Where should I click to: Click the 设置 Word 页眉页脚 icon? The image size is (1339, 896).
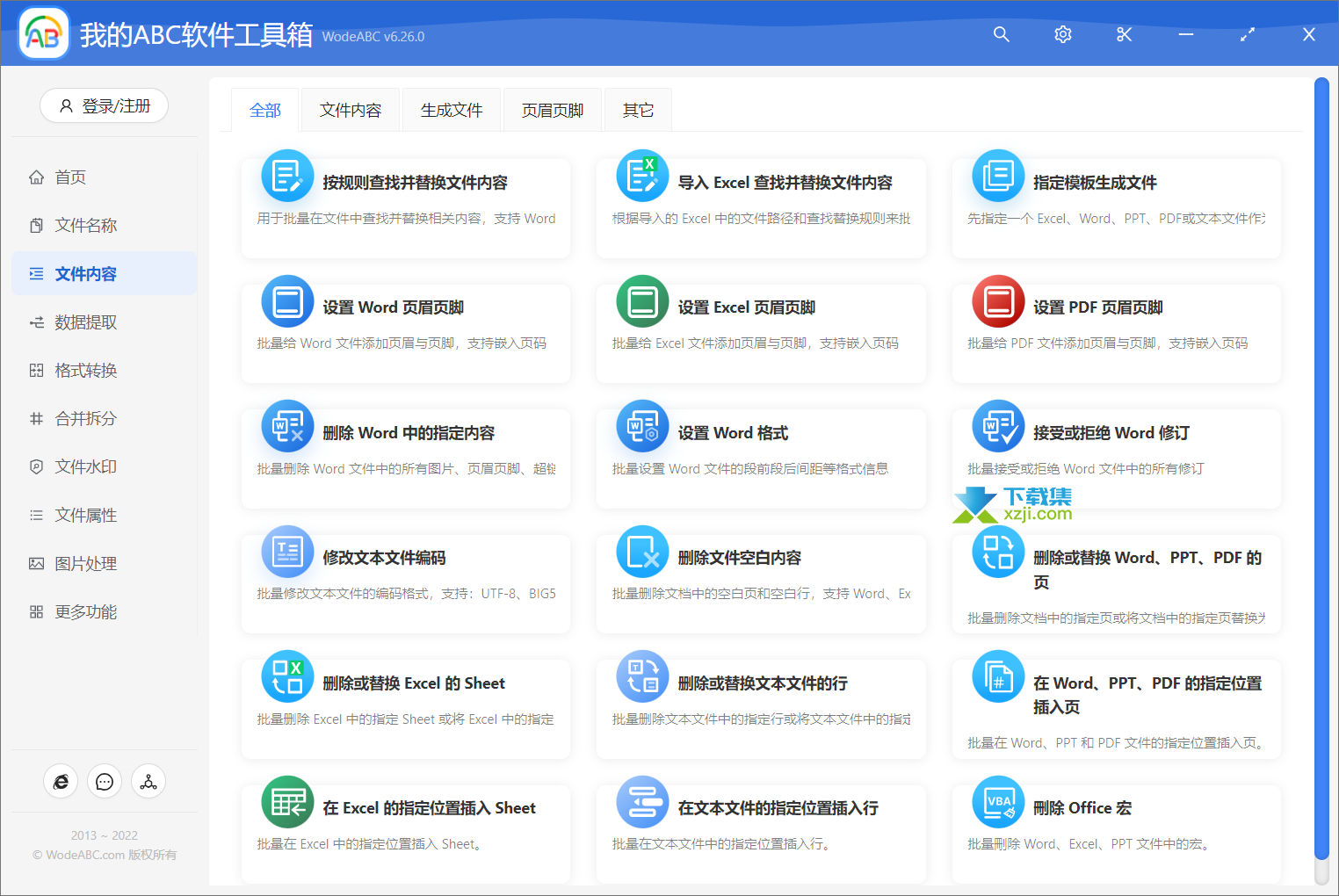287,301
